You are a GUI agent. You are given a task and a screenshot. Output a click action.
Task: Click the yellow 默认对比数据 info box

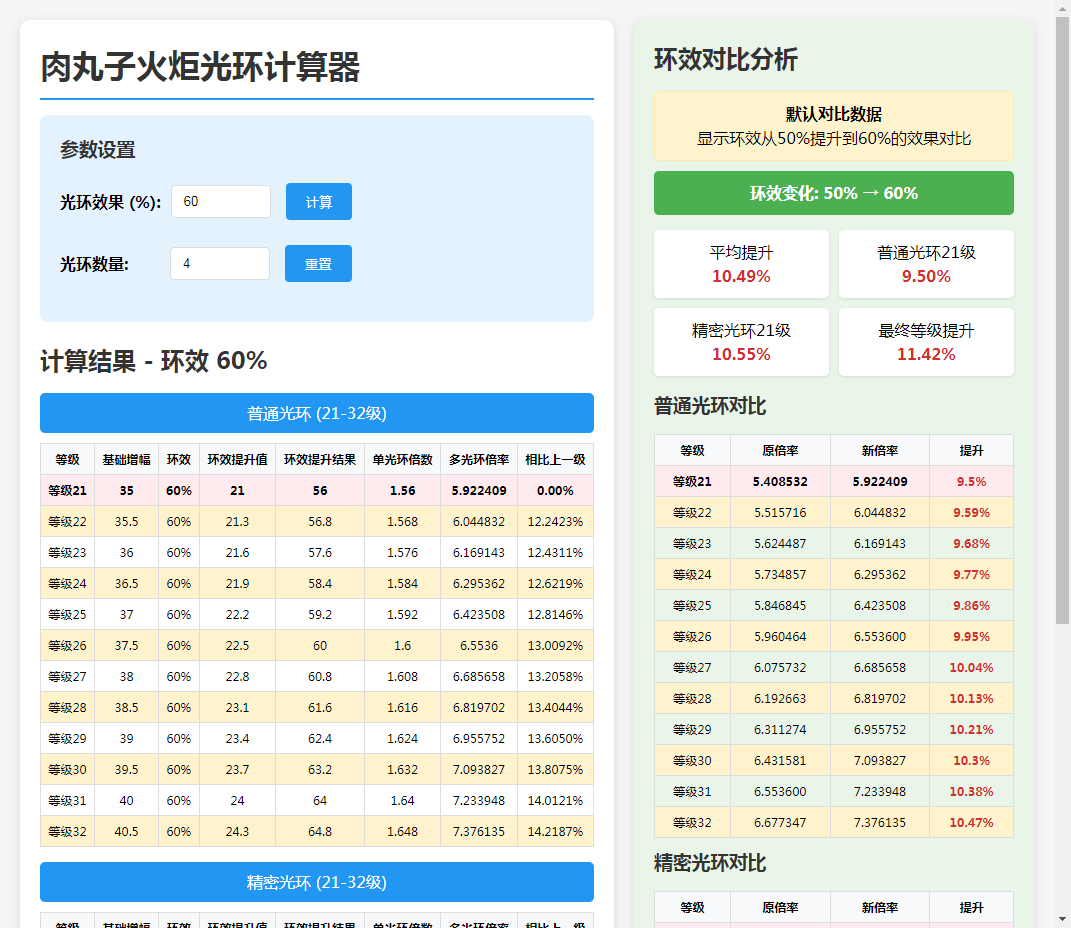point(833,127)
